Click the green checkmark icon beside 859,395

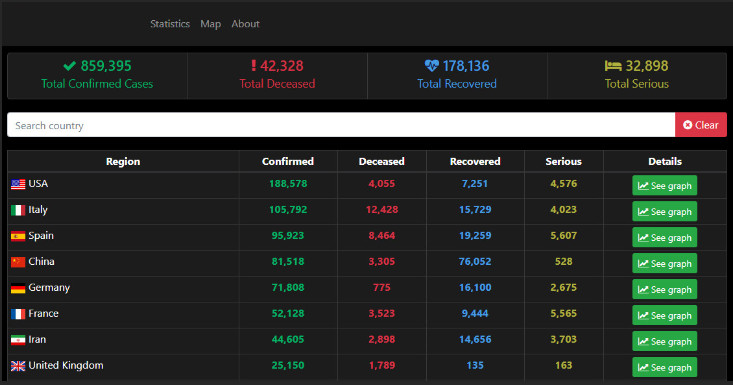pos(70,66)
